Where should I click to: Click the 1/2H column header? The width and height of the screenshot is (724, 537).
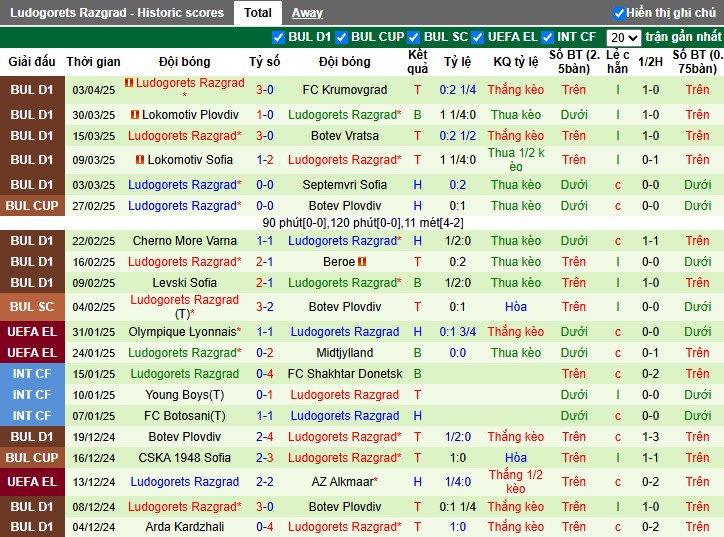click(x=650, y=61)
